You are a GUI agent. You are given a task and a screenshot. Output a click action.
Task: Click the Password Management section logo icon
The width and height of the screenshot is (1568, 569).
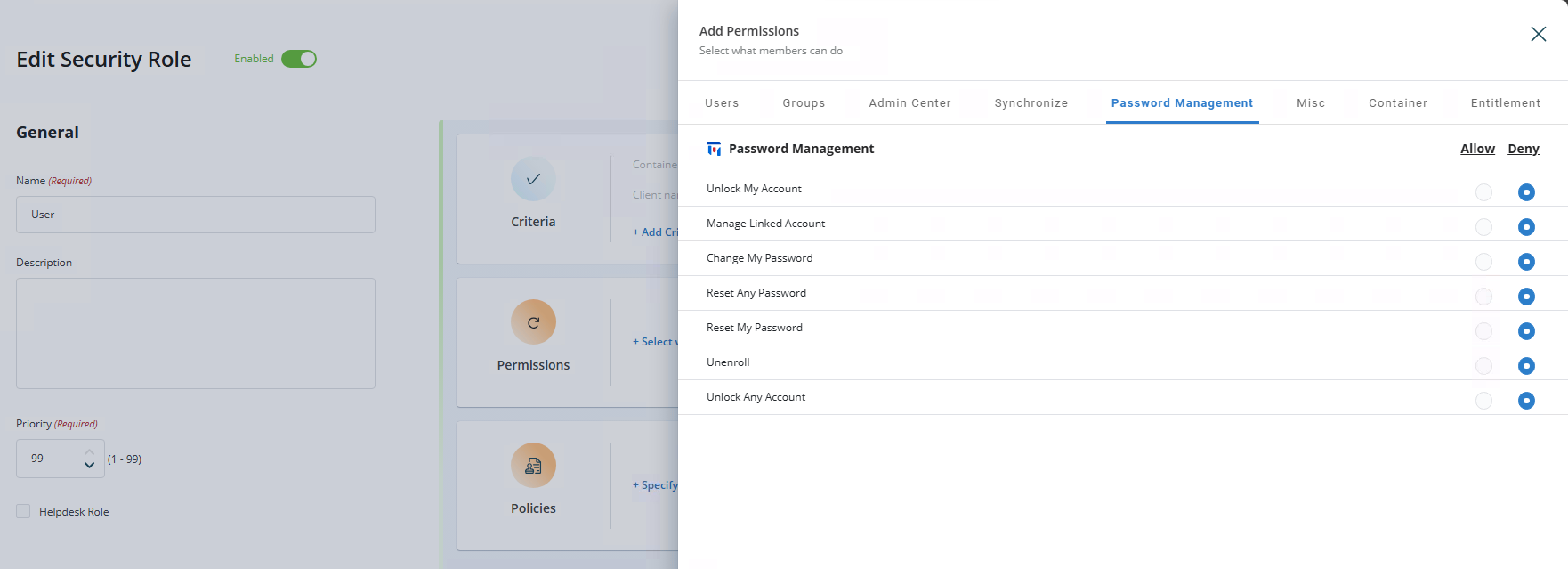714,149
